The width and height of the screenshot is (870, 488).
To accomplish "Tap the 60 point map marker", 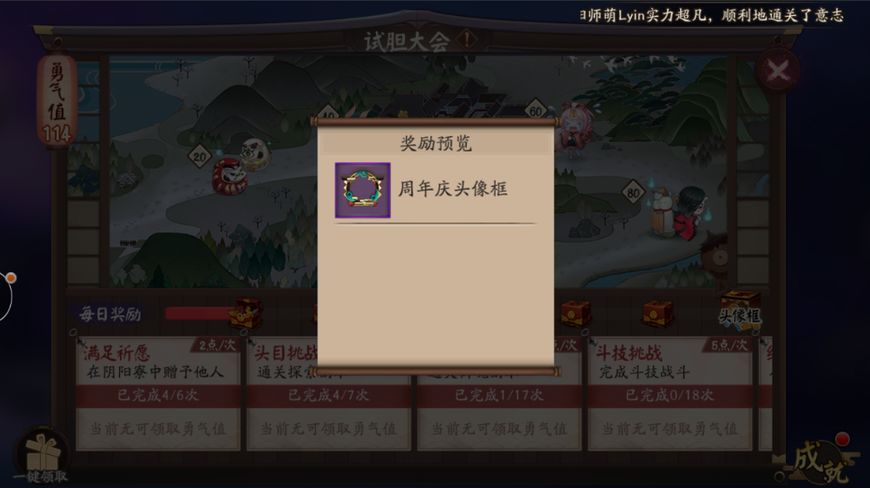I will [535, 110].
